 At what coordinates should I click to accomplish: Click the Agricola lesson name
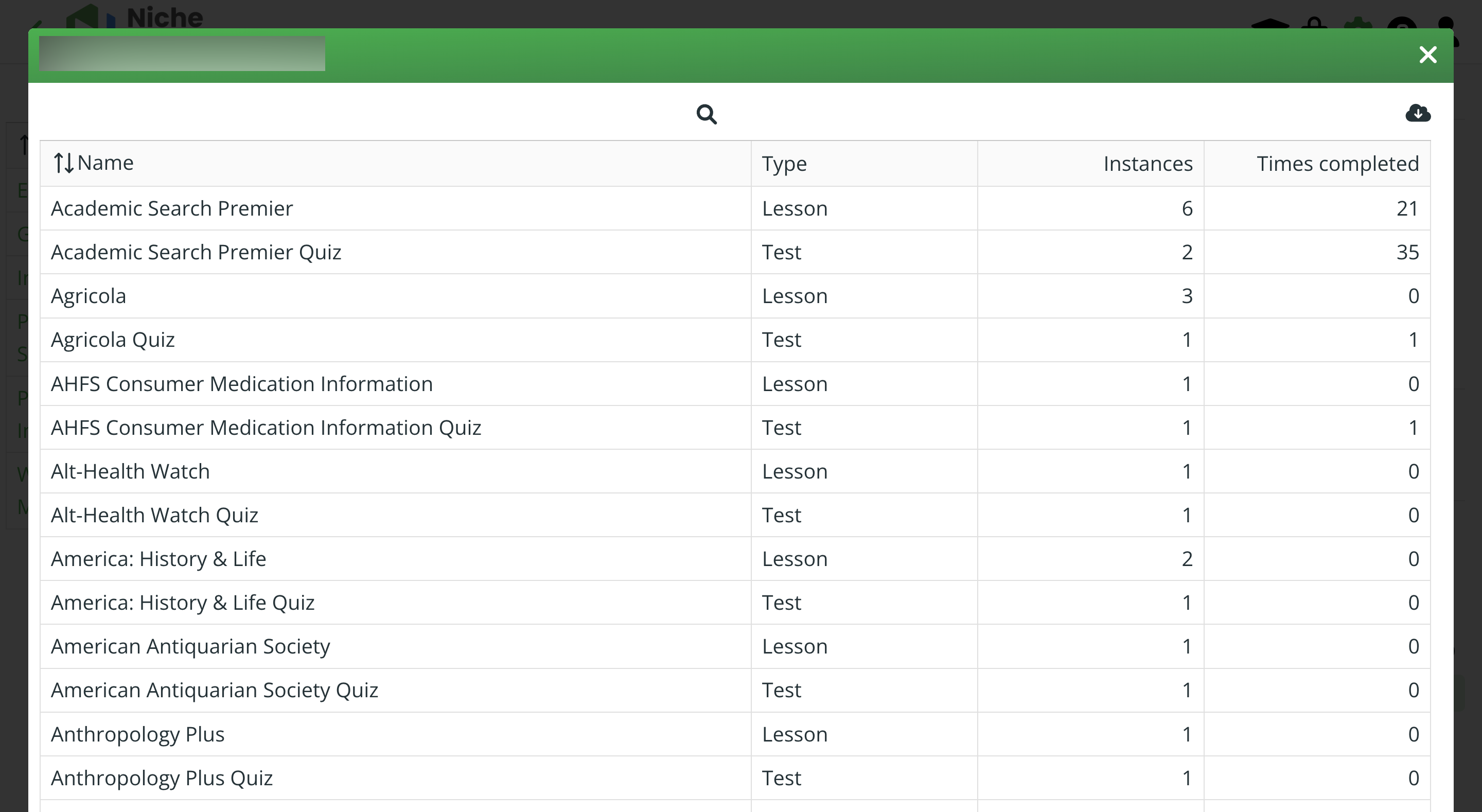tap(89, 296)
